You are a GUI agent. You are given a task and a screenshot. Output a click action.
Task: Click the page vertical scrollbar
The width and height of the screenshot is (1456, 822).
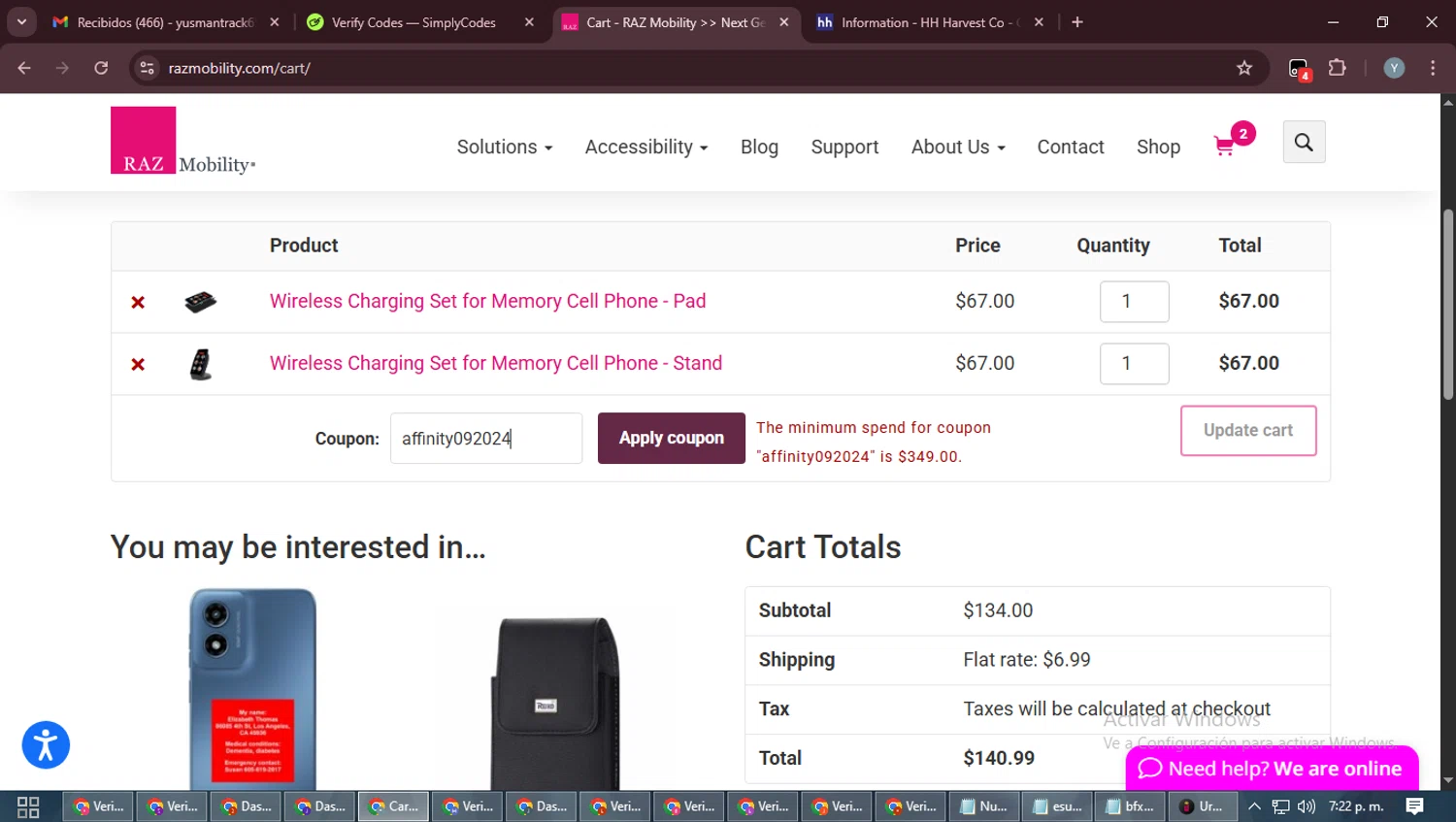pos(1448,303)
